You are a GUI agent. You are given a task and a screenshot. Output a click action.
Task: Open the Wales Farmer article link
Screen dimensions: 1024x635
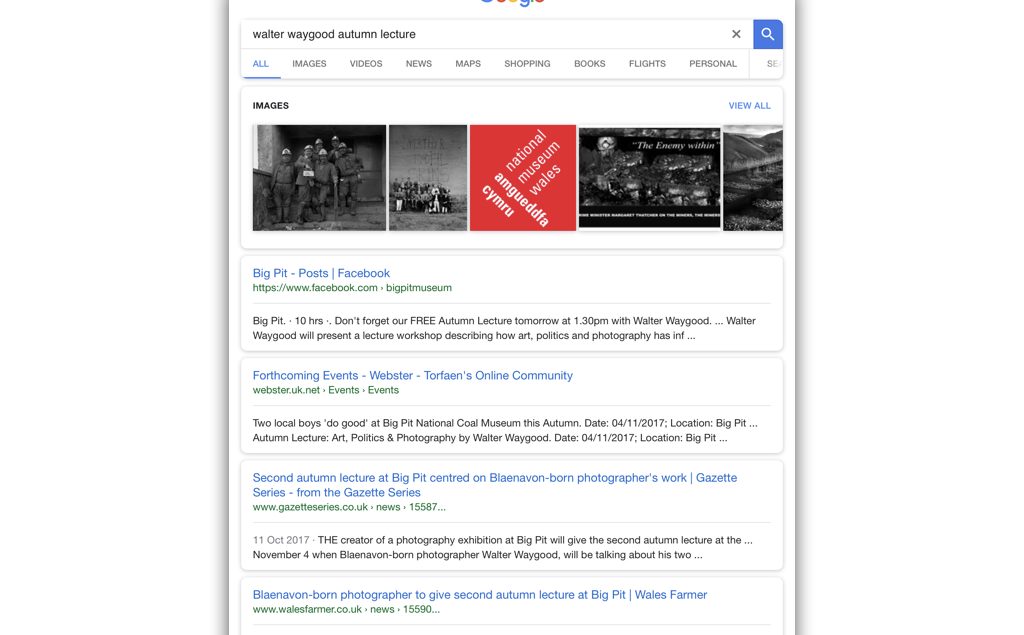pyautogui.click(x=479, y=595)
